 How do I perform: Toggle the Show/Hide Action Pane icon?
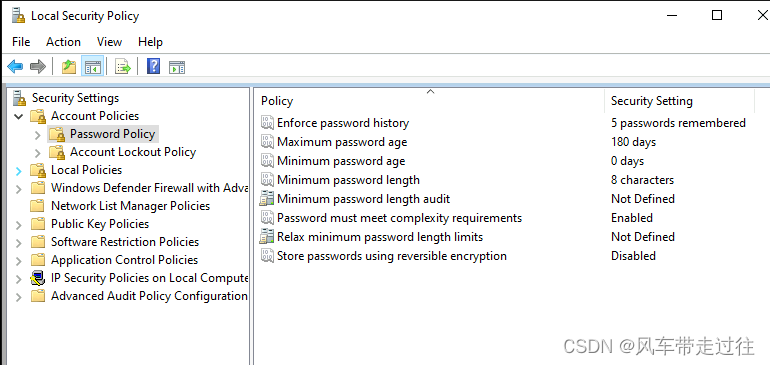click(177, 67)
